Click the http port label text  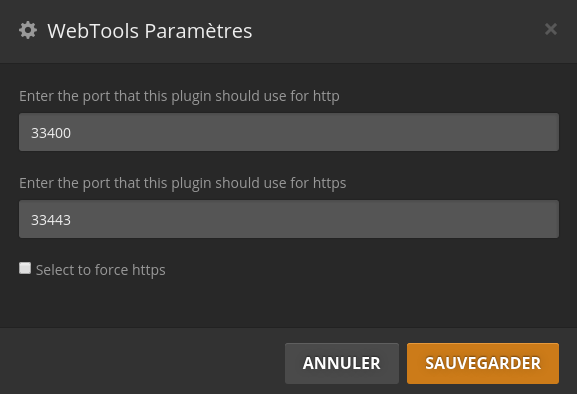tap(179, 96)
